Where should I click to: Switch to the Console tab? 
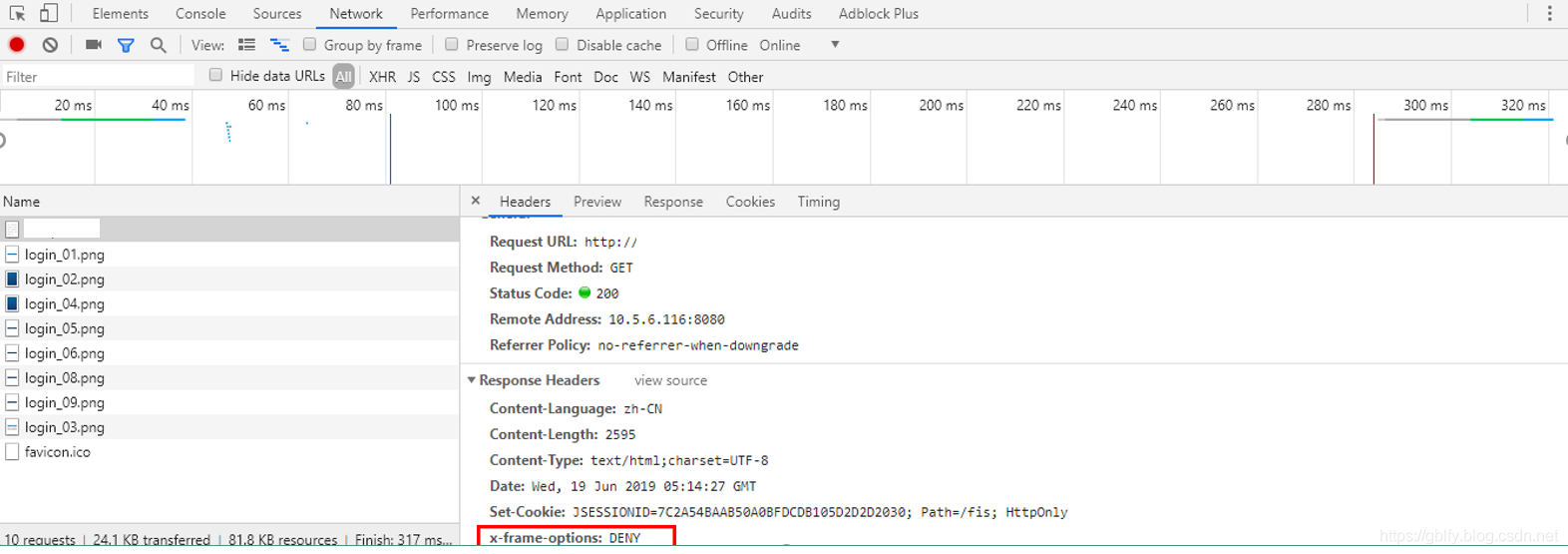200,14
